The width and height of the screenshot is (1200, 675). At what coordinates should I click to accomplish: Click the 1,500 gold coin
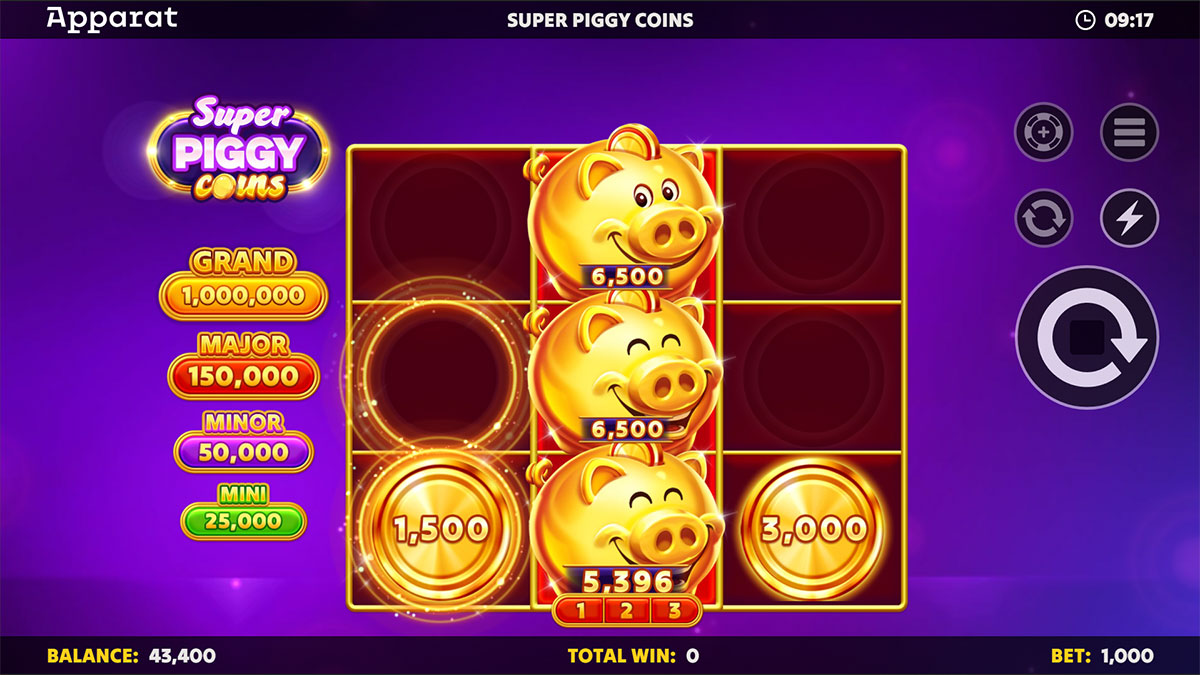[440, 528]
